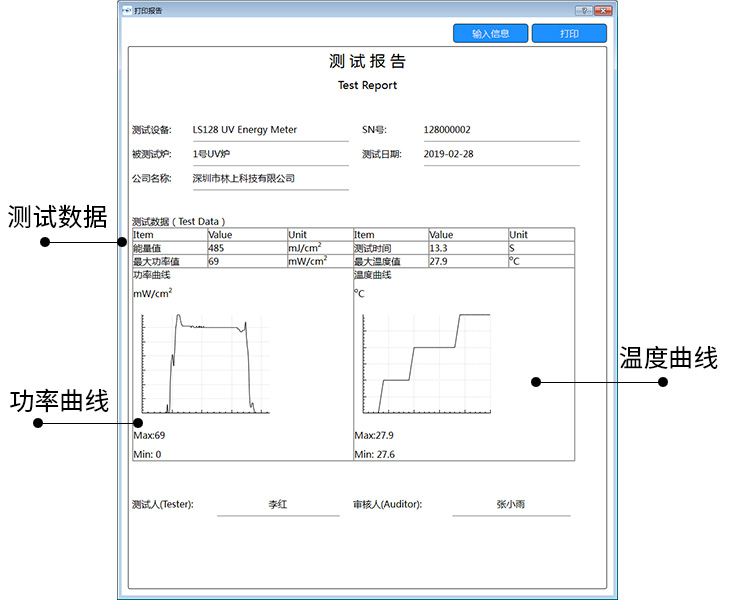Click the 功率曲线 section label in the report

click(x=152, y=275)
